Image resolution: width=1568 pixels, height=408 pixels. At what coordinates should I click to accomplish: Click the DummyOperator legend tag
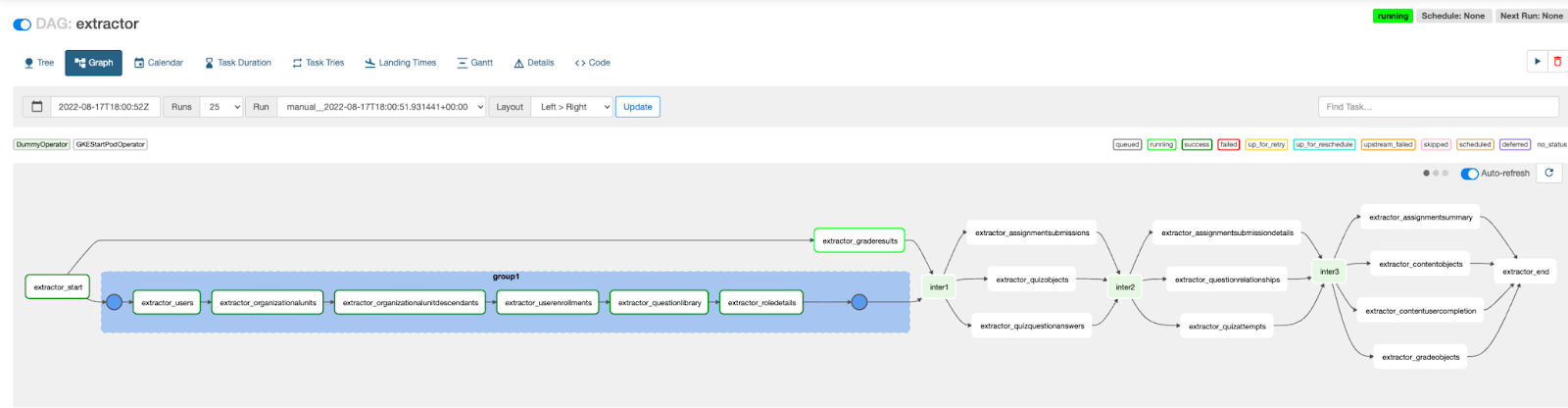tap(42, 144)
